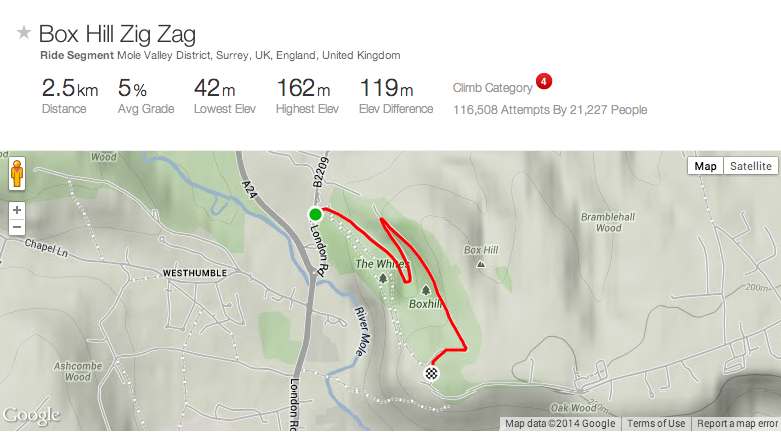Click The Whites tree marker
Screen dimensions: 781x432
(382, 277)
